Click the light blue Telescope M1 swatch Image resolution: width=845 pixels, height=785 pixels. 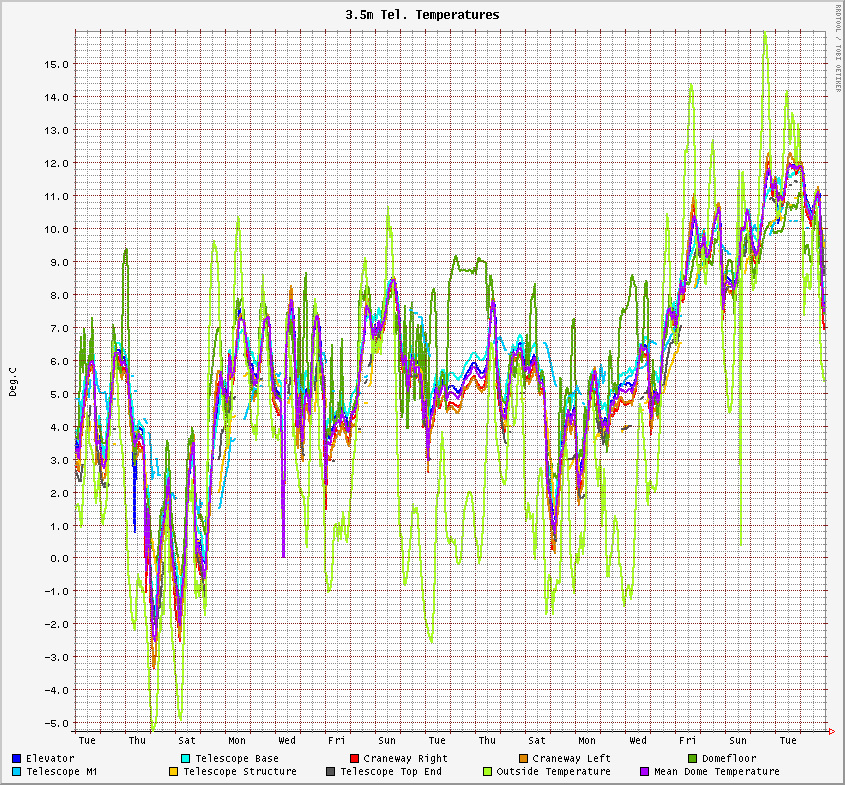pyautogui.click(x=17, y=772)
